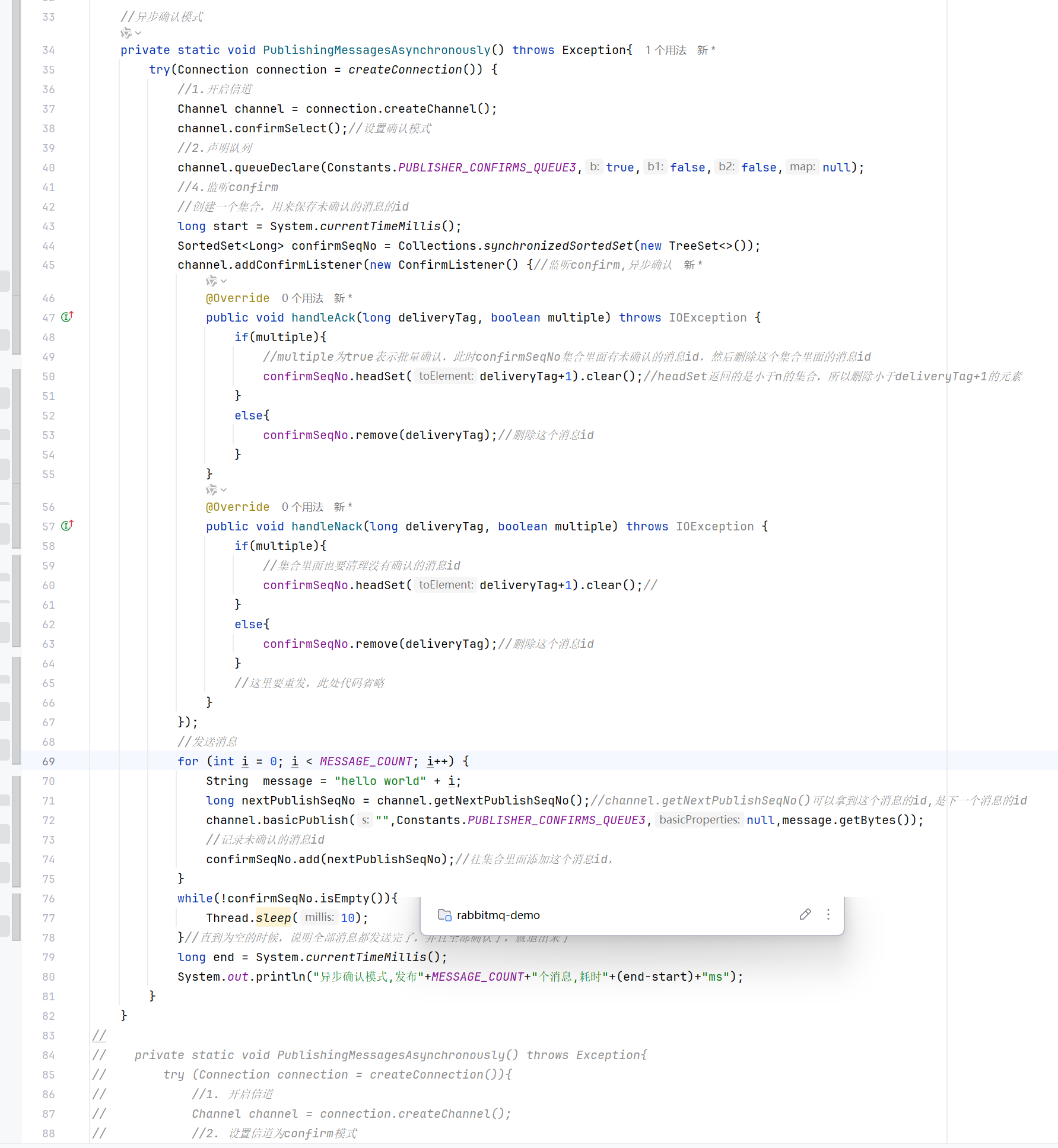
Task: Click the '新 *' hint on line 56
Action: (x=343, y=507)
